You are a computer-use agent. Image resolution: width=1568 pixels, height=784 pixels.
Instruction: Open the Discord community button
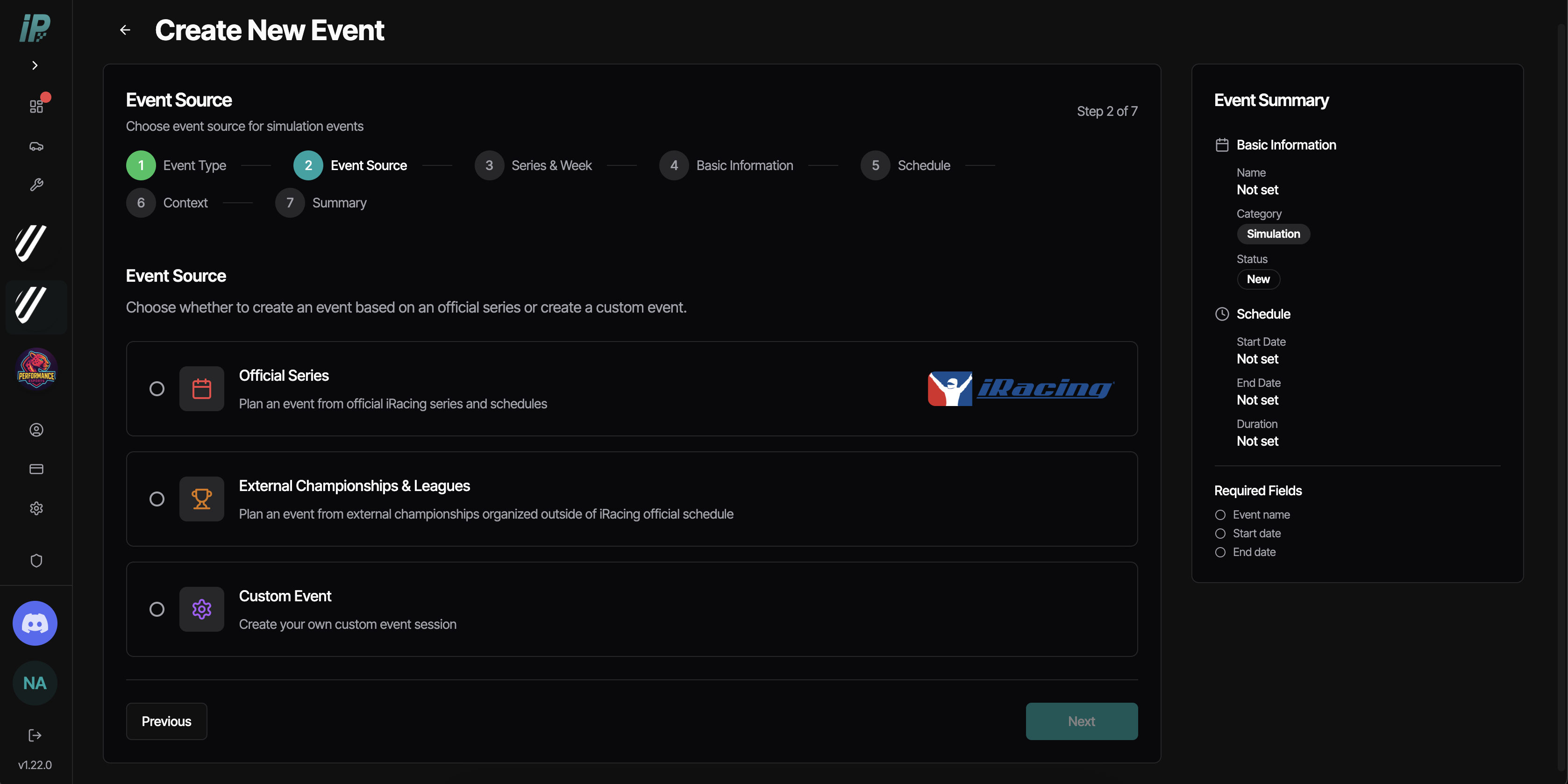pyautogui.click(x=35, y=623)
